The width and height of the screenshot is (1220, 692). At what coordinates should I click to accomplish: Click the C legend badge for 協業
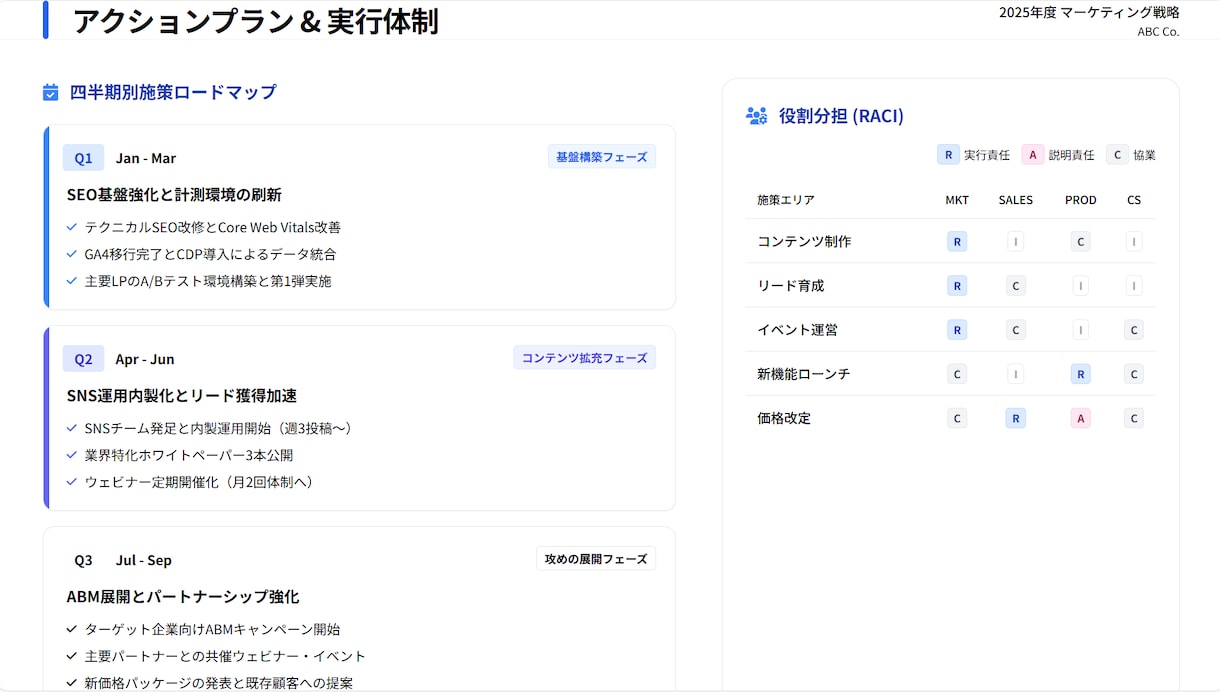coord(1117,155)
